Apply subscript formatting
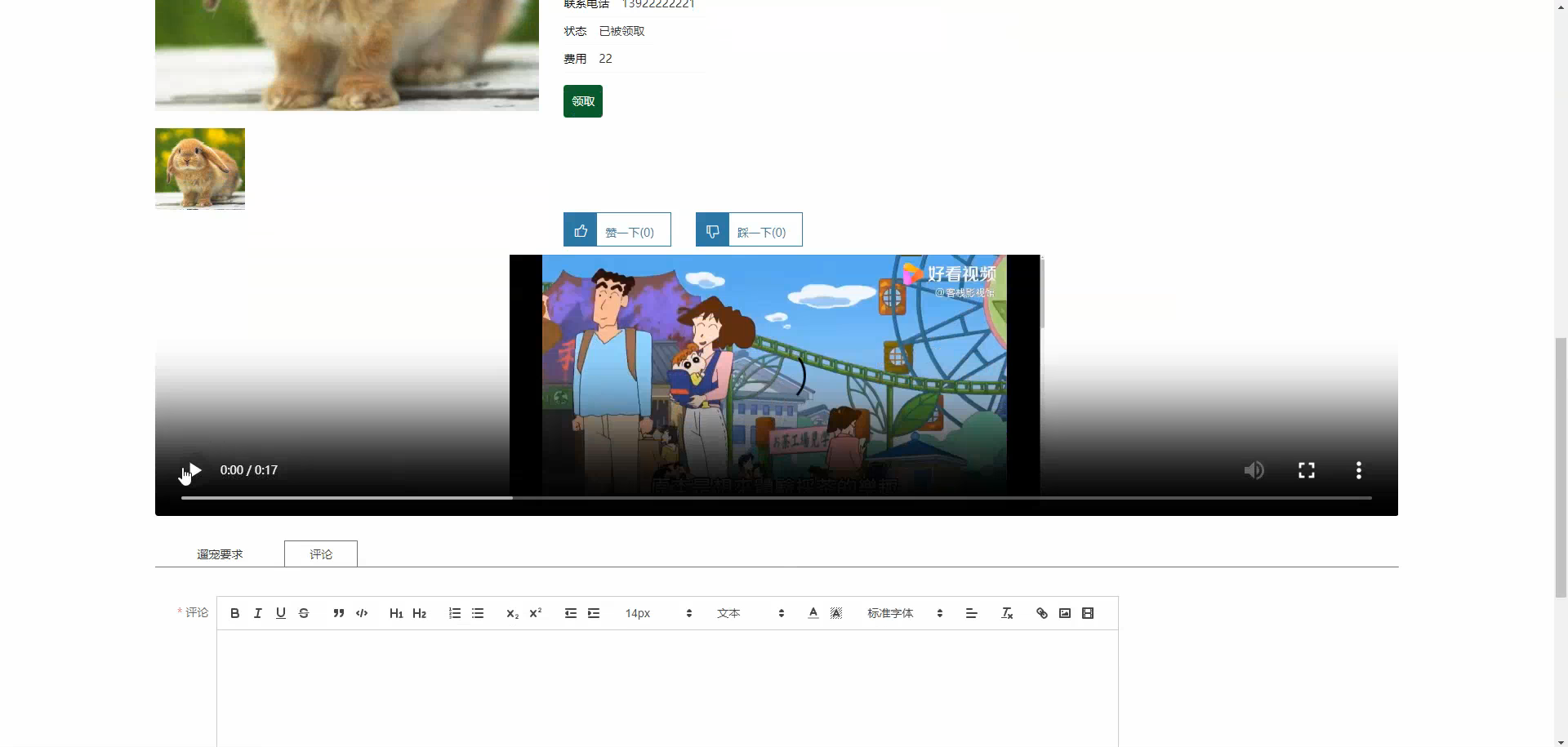 pos(513,613)
